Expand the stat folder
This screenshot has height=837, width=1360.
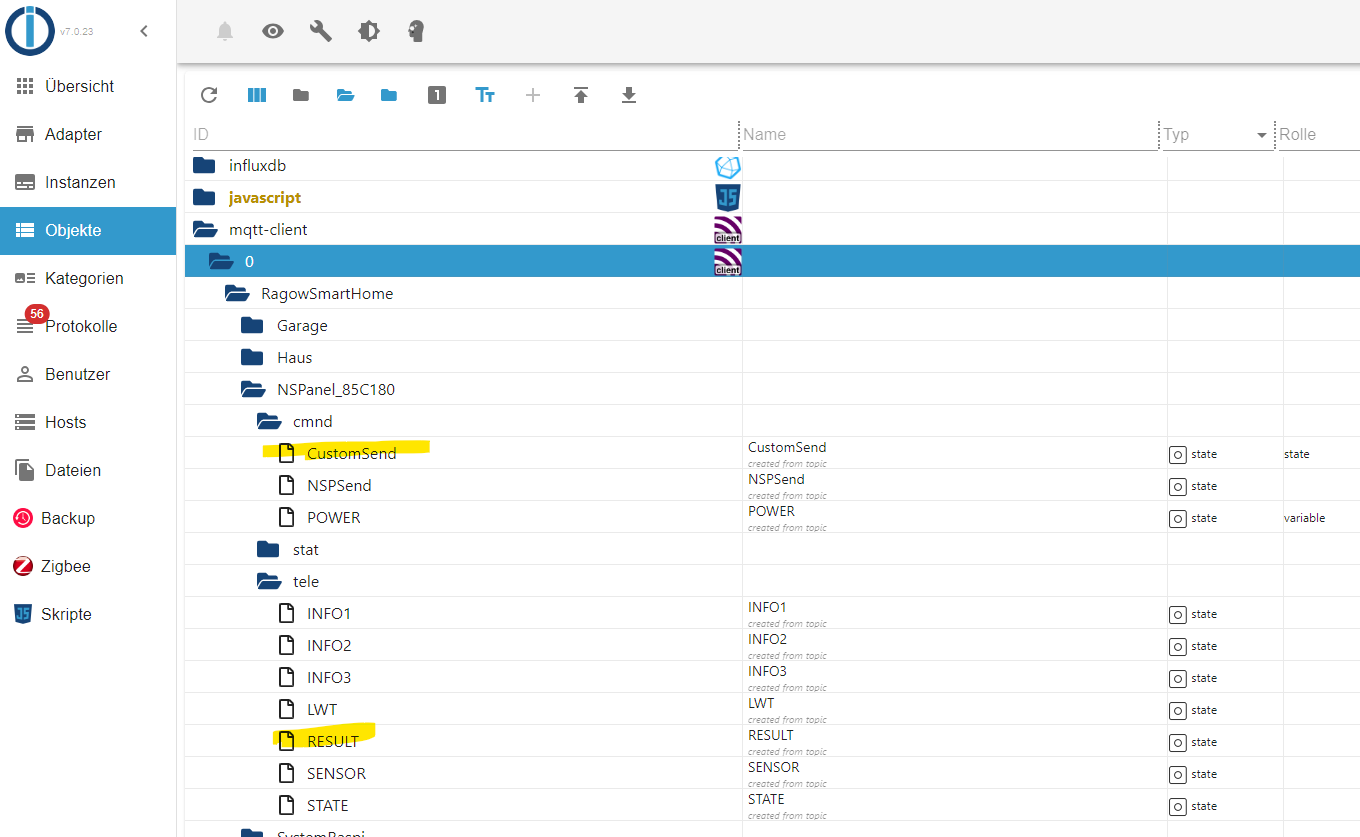pyautogui.click(x=268, y=549)
